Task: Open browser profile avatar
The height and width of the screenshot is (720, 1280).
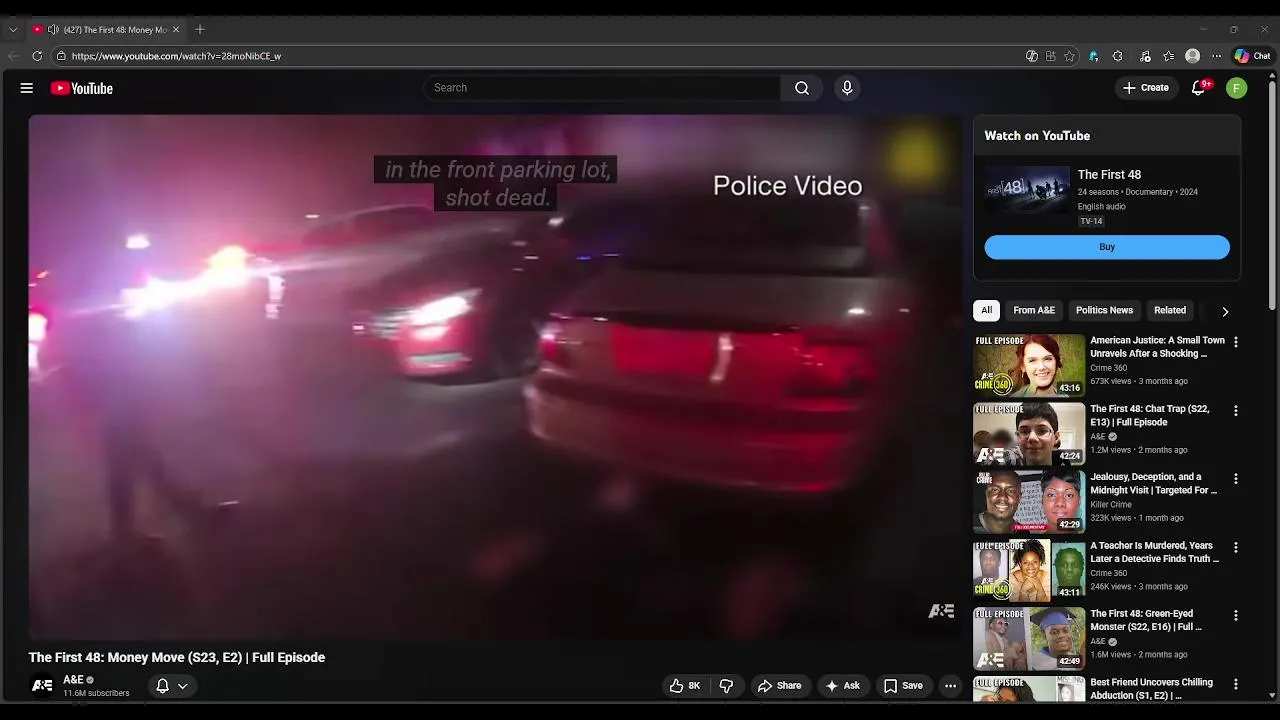Action: (x=1192, y=56)
